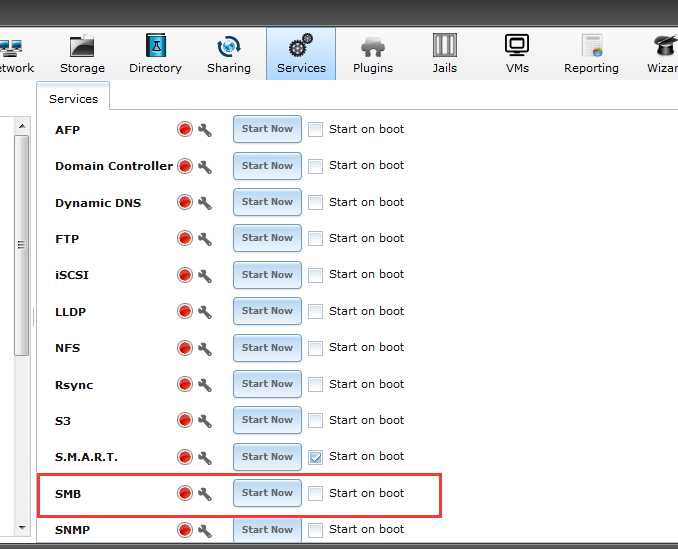678x549 pixels.
Task: Enable Start on boot for iSCSI
Action: tap(315, 274)
